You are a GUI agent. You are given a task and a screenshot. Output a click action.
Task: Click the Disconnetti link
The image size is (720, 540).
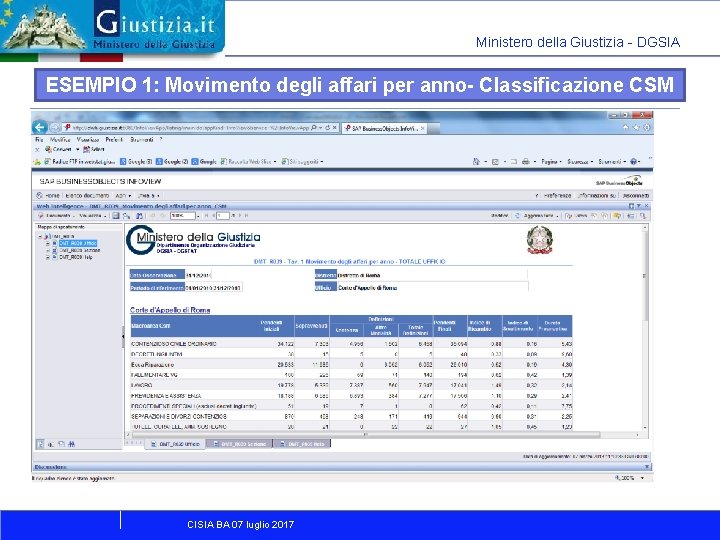[636, 196]
